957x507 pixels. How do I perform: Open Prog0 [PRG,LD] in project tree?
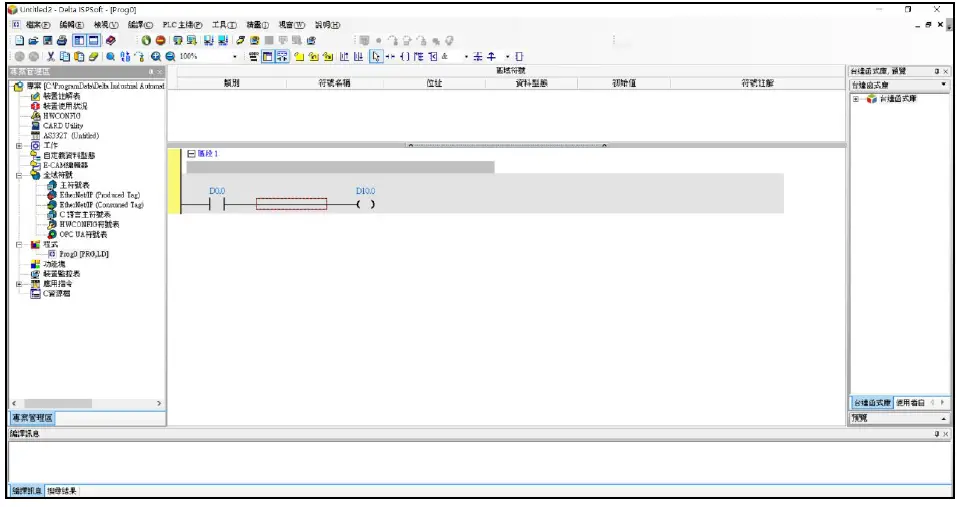point(84,254)
